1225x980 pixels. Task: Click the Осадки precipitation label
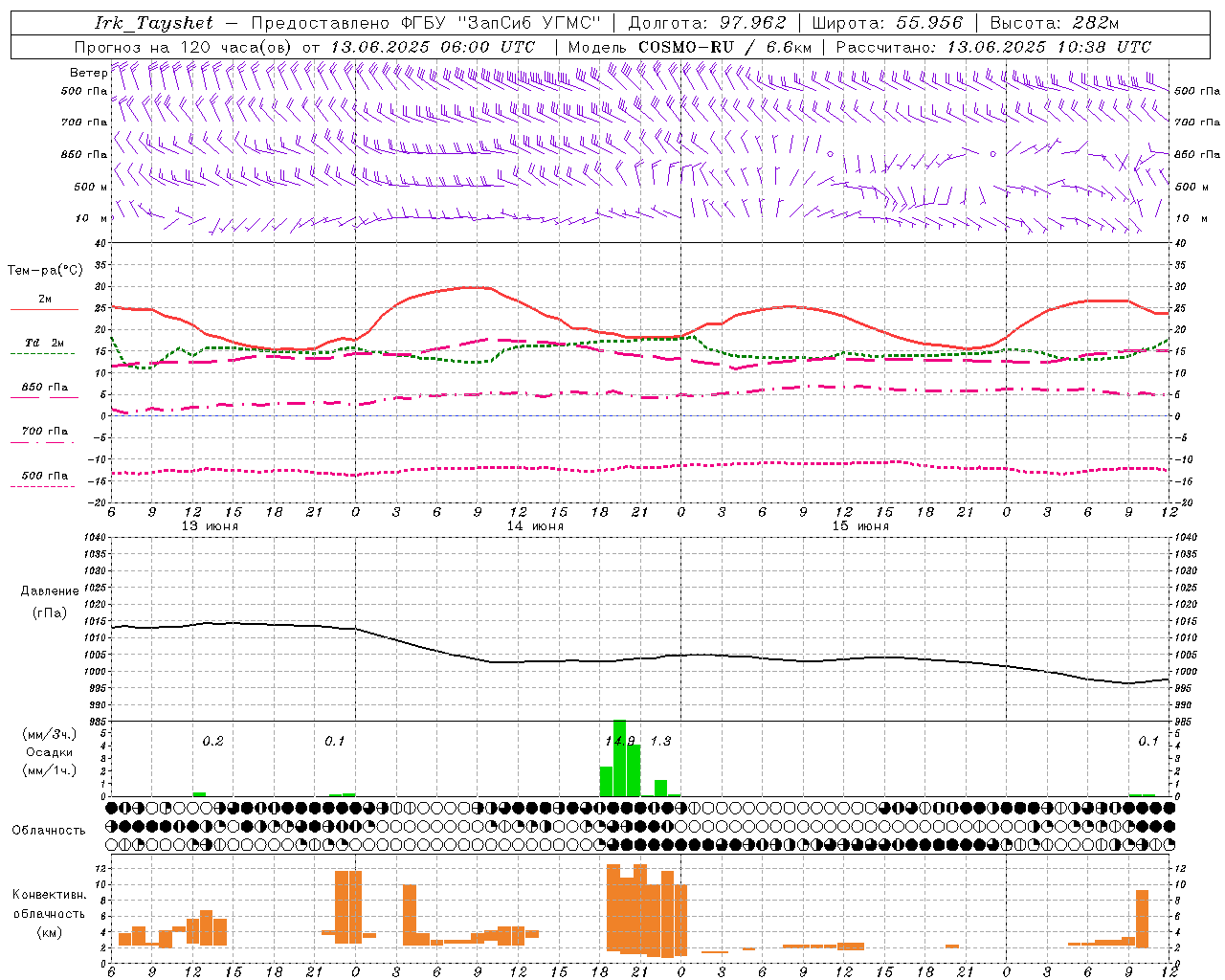[x=50, y=752]
